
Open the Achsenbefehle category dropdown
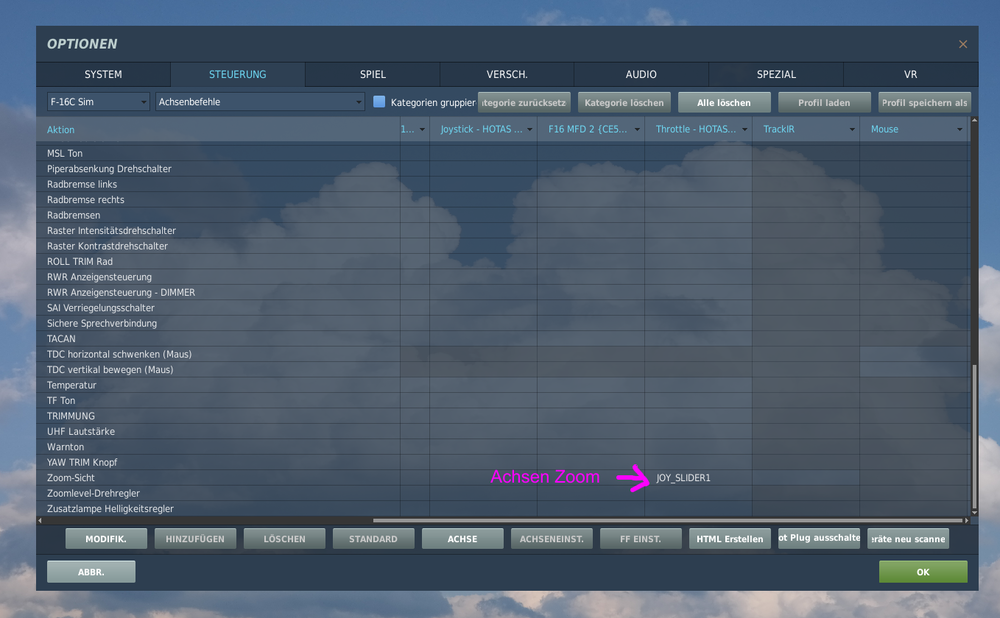click(x=358, y=101)
